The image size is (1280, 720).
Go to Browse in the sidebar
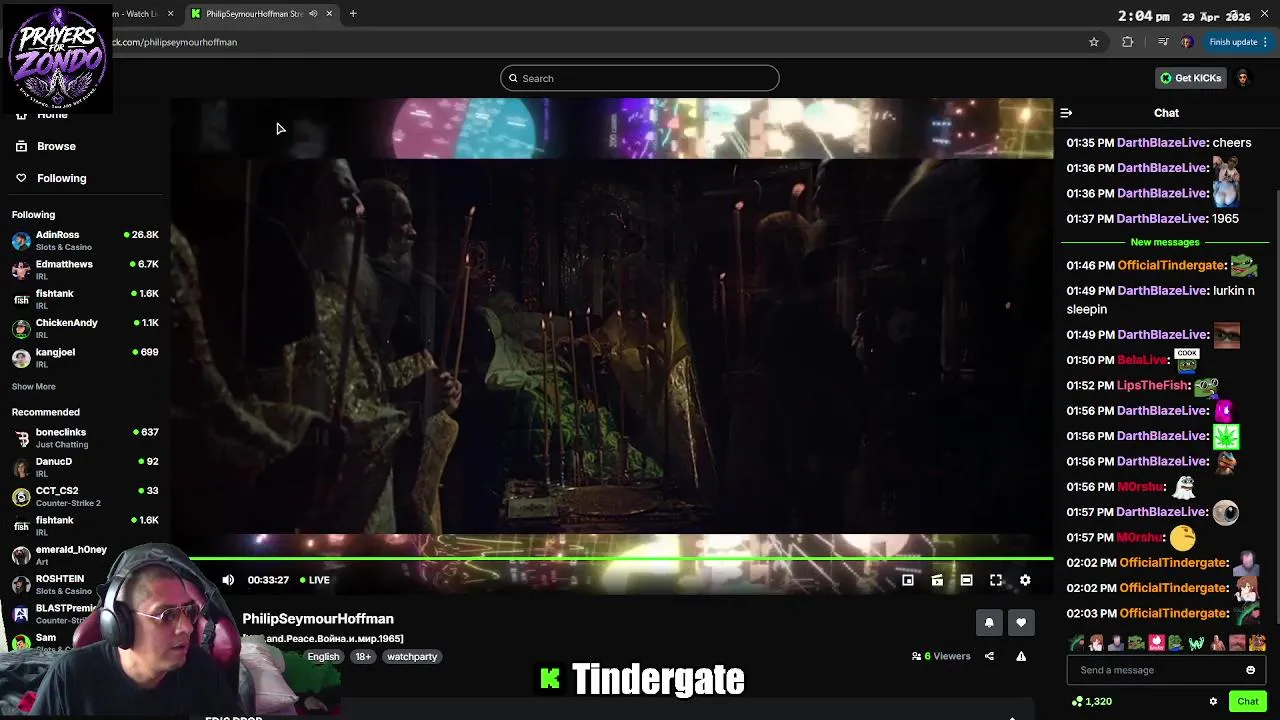[56, 146]
